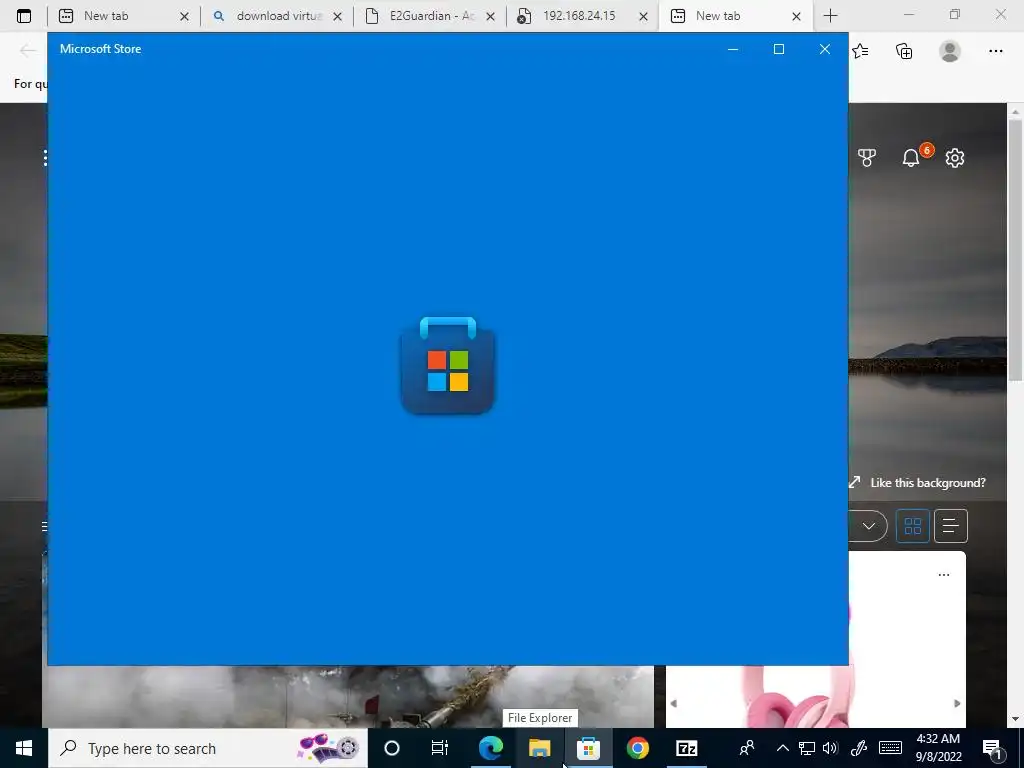
Task: Click the Edge page scrollbar thumb
Action: (1015, 250)
